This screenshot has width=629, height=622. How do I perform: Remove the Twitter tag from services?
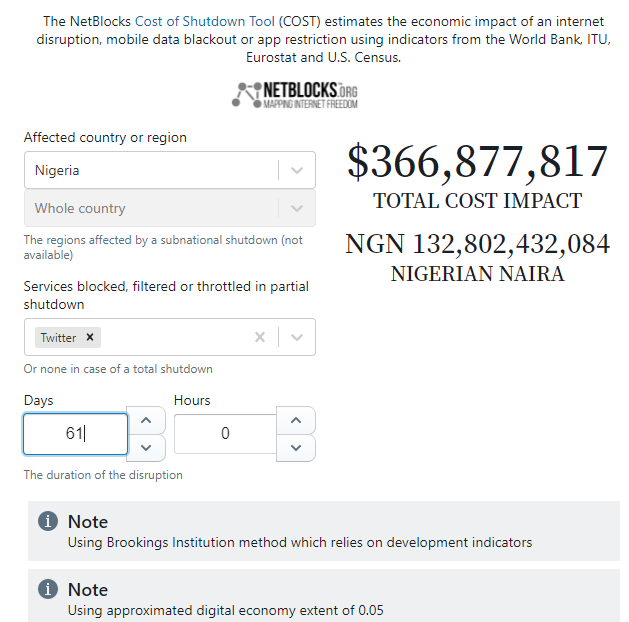tap(90, 337)
